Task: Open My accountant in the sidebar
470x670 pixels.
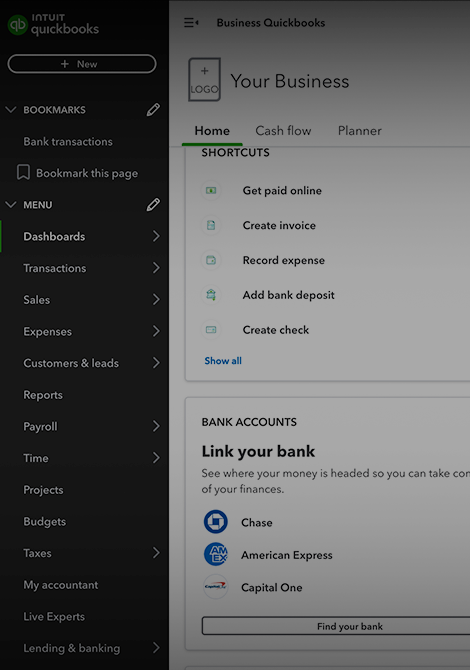Action: tap(61, 585)
